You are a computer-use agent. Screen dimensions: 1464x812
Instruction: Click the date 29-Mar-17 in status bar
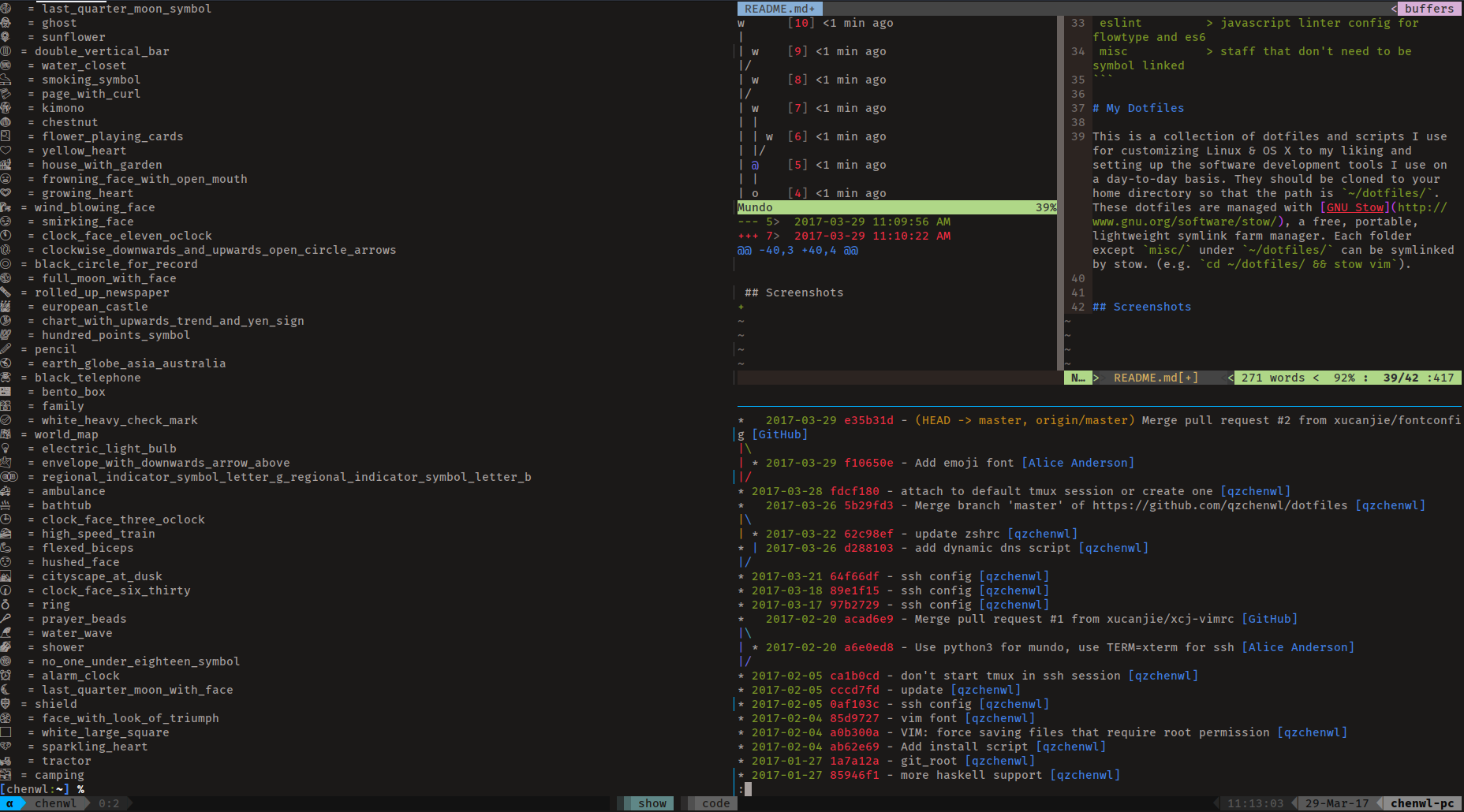(x=1337, y=803)
